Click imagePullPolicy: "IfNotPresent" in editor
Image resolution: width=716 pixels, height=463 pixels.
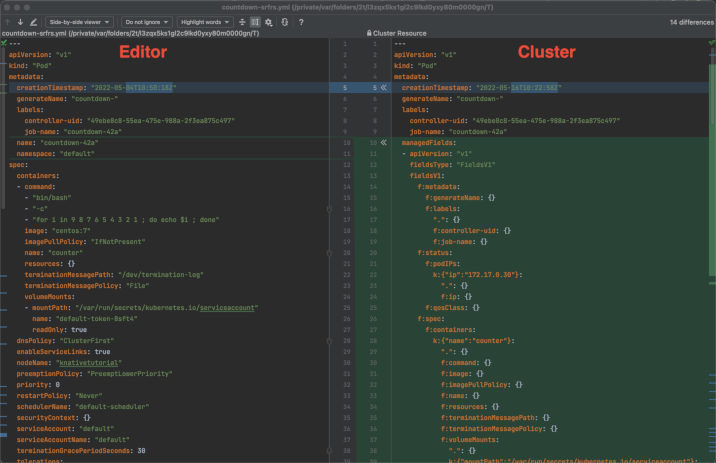(x=85, y=242)
